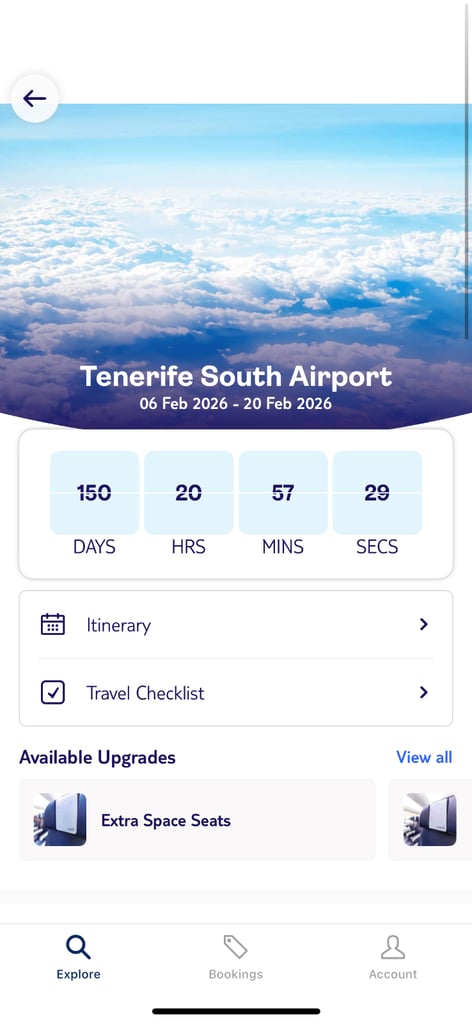472x1024 pixels.
Task: Tap the DAYS countdown tile
Action: pos(95,492)
